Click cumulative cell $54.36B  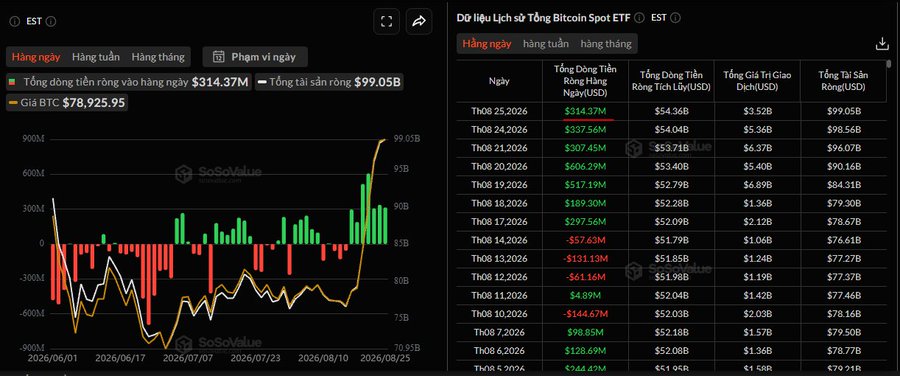(671, 111)
